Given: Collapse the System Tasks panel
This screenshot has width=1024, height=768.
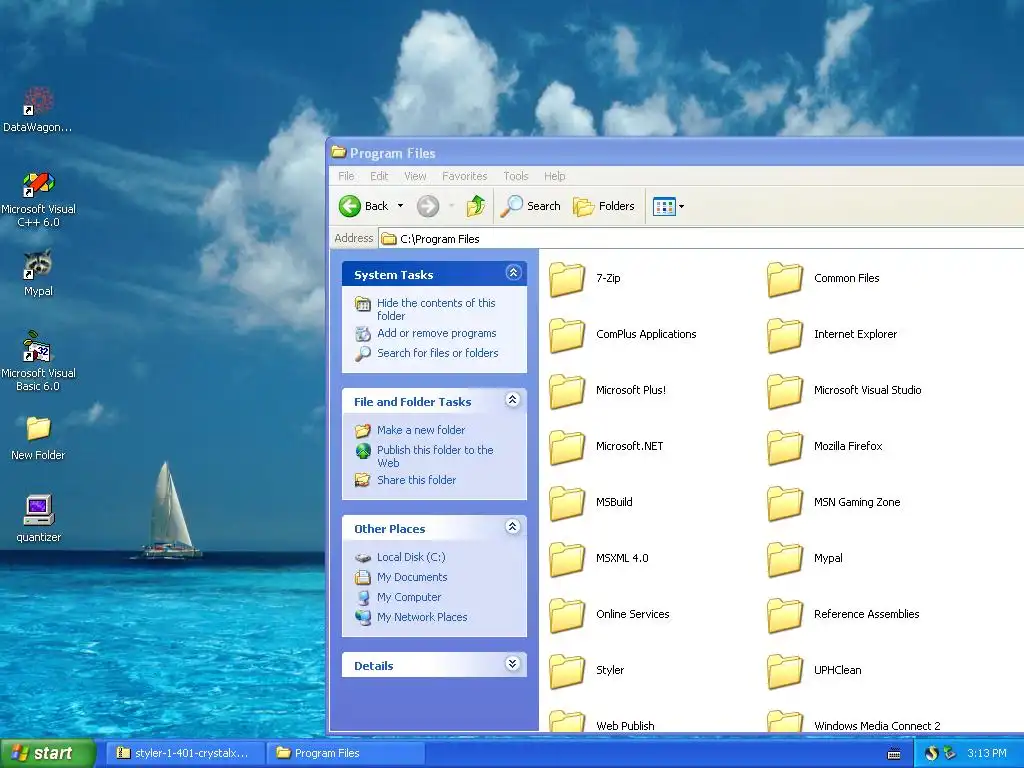Looking at the screenshot, I should pyautogui.click(x=513, y=273).
